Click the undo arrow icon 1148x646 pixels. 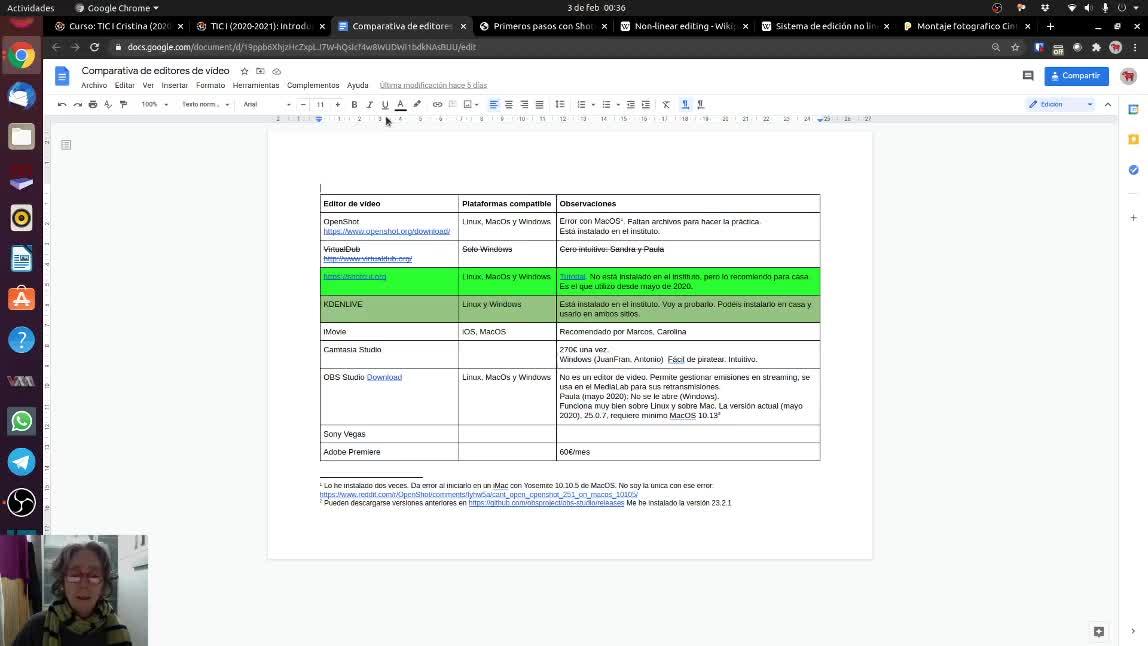(62, 104)
